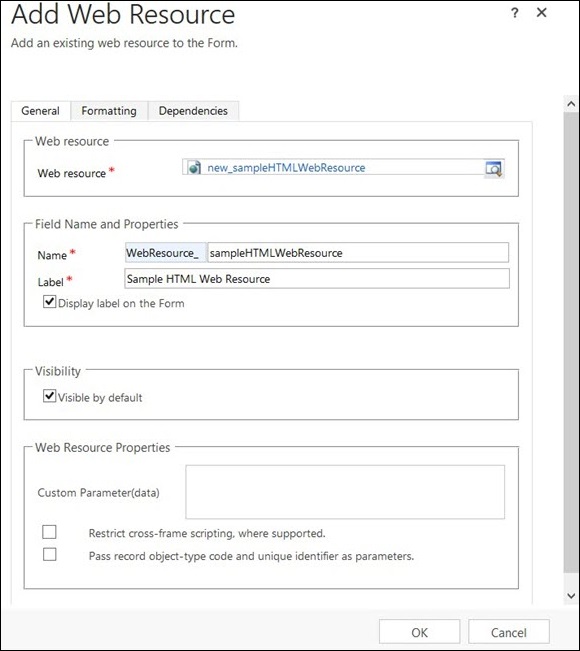580x651 pixels.
Task: Switch to the Formatting tab
Action: 109,111
